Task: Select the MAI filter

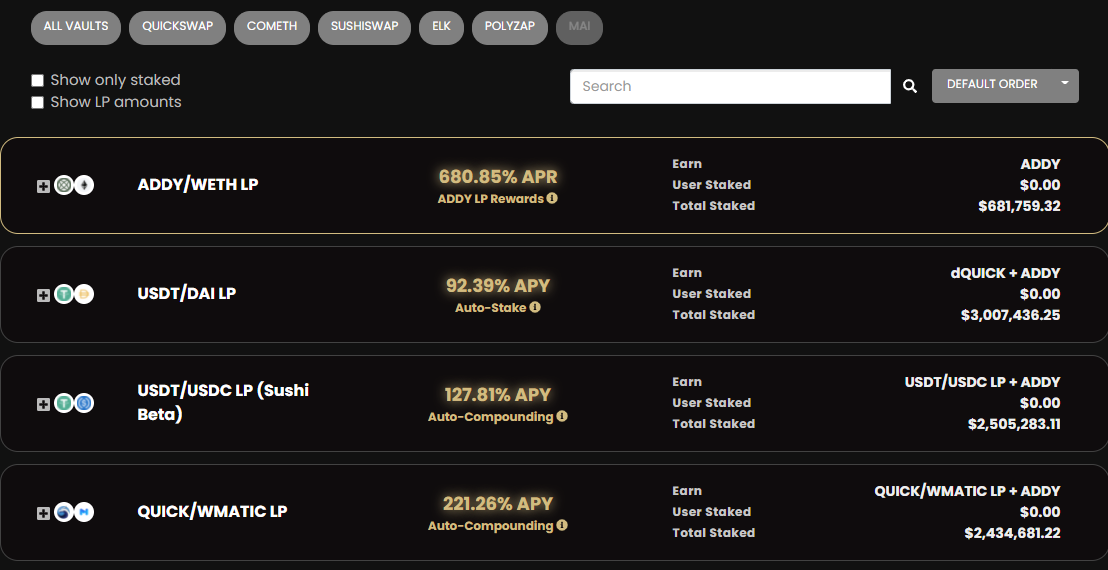Action: click(579, 27)
